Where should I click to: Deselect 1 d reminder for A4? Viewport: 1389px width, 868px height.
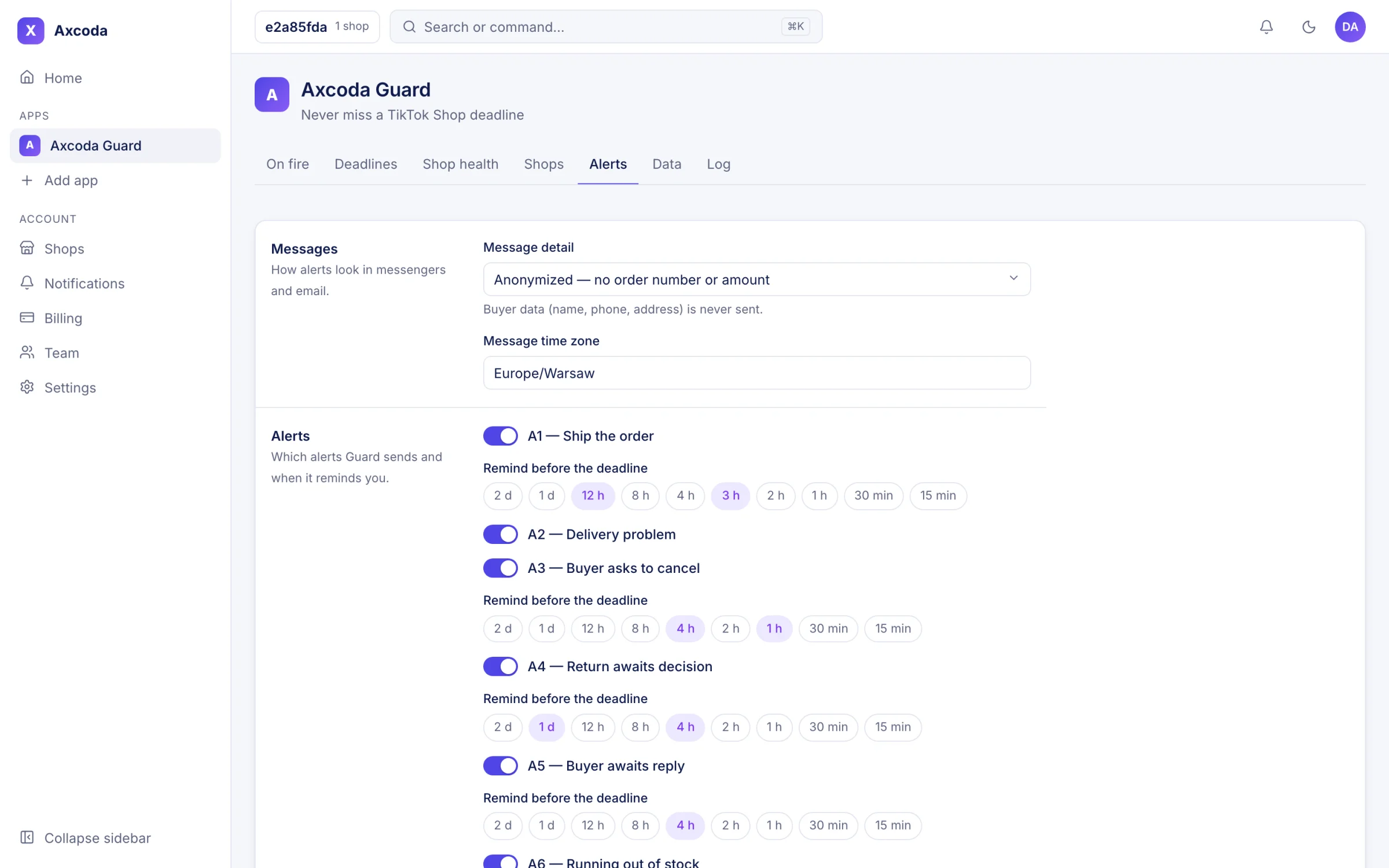546,727
